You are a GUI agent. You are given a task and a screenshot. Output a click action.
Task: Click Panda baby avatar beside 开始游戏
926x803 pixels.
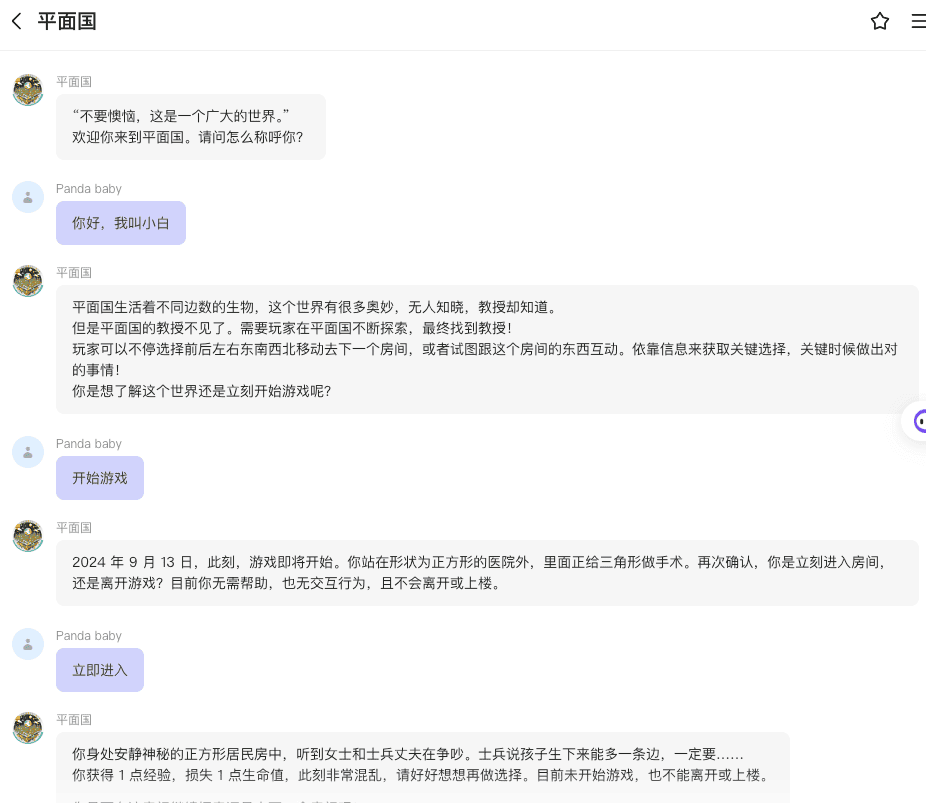click(x=28, y=452)
